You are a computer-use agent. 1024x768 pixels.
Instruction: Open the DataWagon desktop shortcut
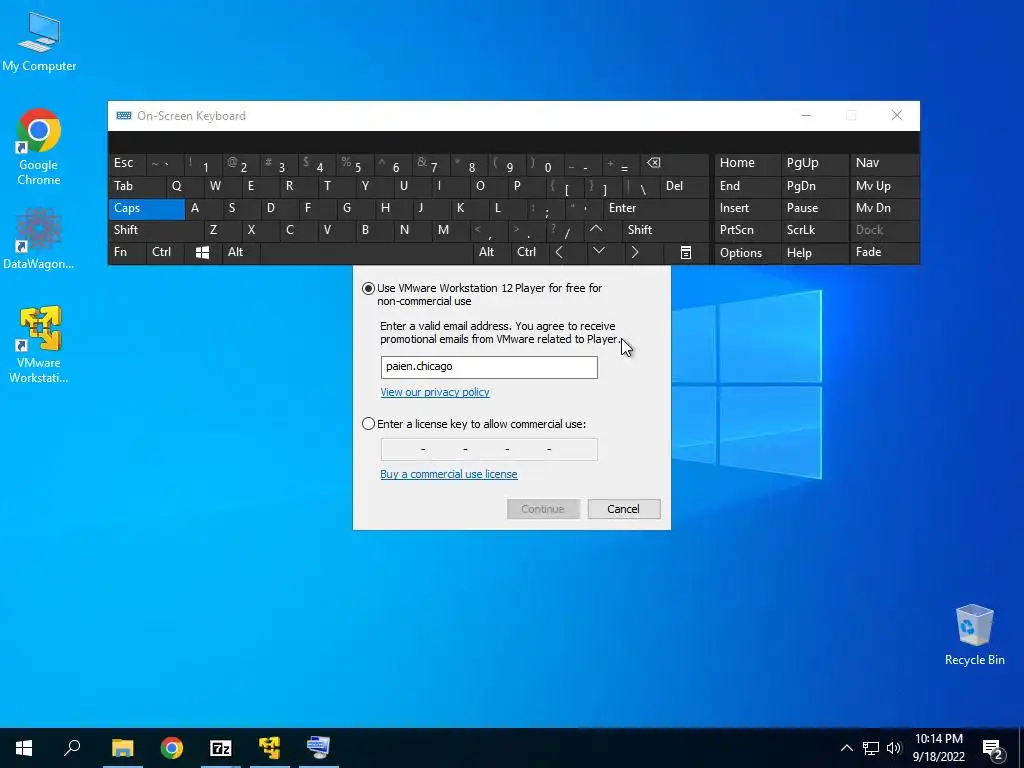click(x=39, y=238)
